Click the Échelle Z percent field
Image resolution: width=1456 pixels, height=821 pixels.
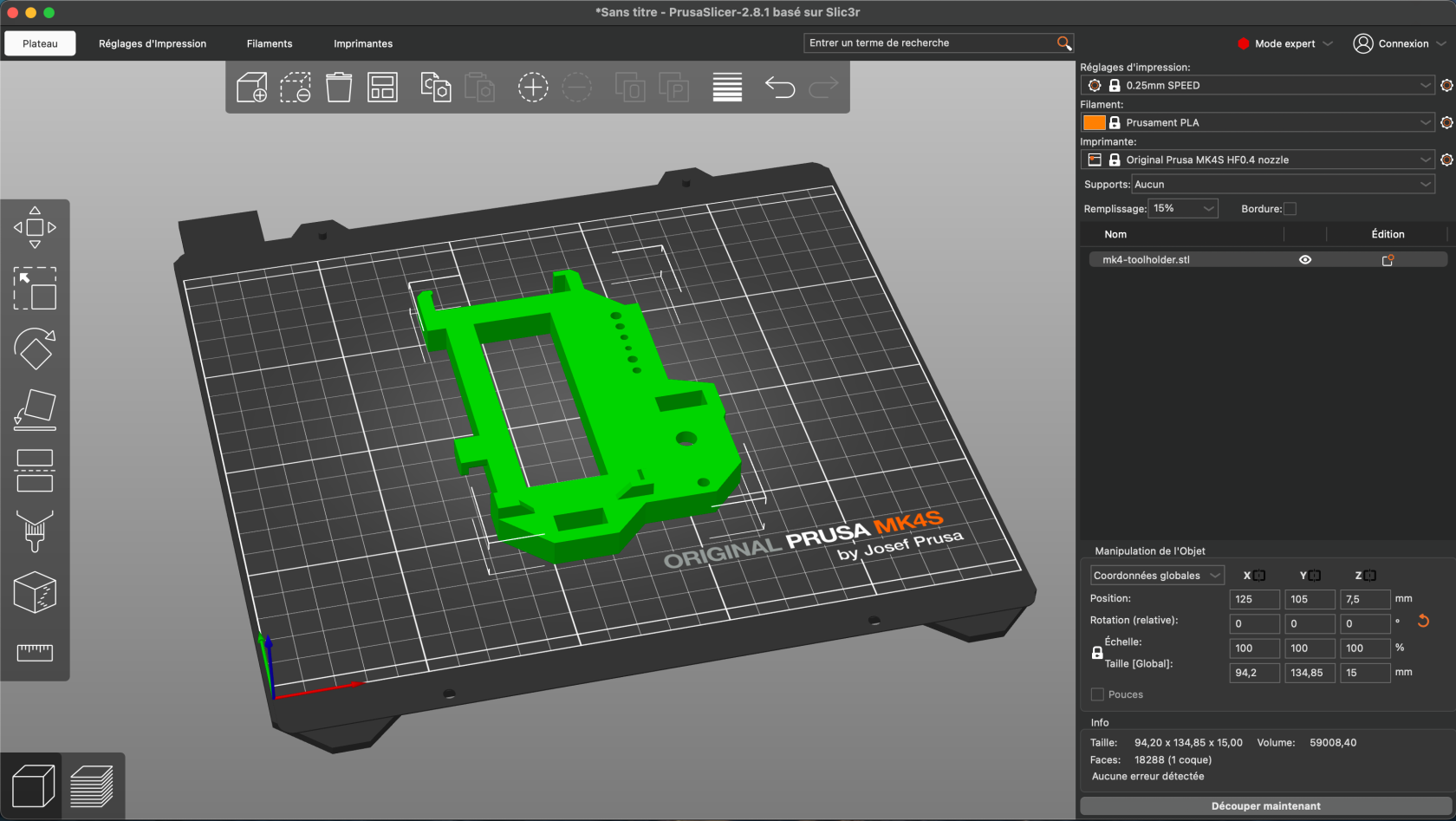[1365, 648]
